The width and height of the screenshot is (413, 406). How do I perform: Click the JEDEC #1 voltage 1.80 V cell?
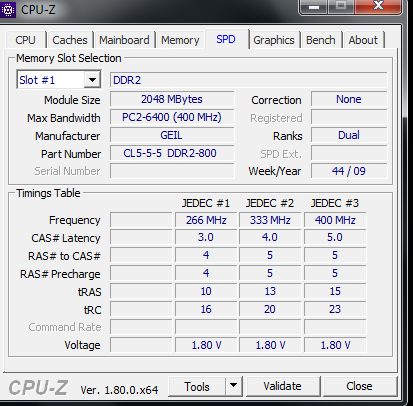(206, 345)
